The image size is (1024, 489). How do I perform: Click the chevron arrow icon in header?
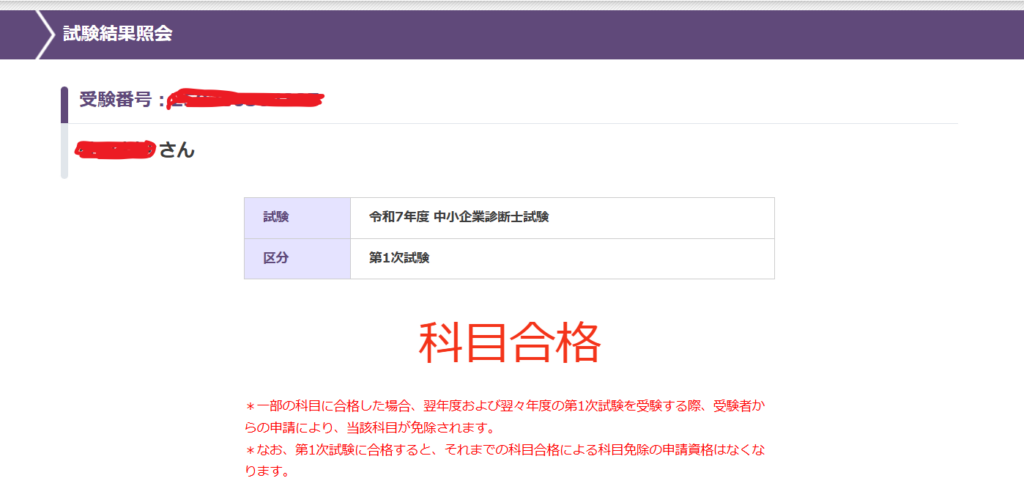coord(45,34)
